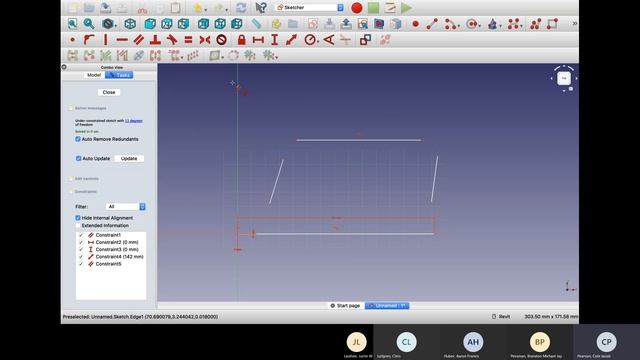The height and width of the screenshot is (360, 640).
Task: Click the What's This help cursor icon
Action: pyautogui.click(x=261, y=7)
